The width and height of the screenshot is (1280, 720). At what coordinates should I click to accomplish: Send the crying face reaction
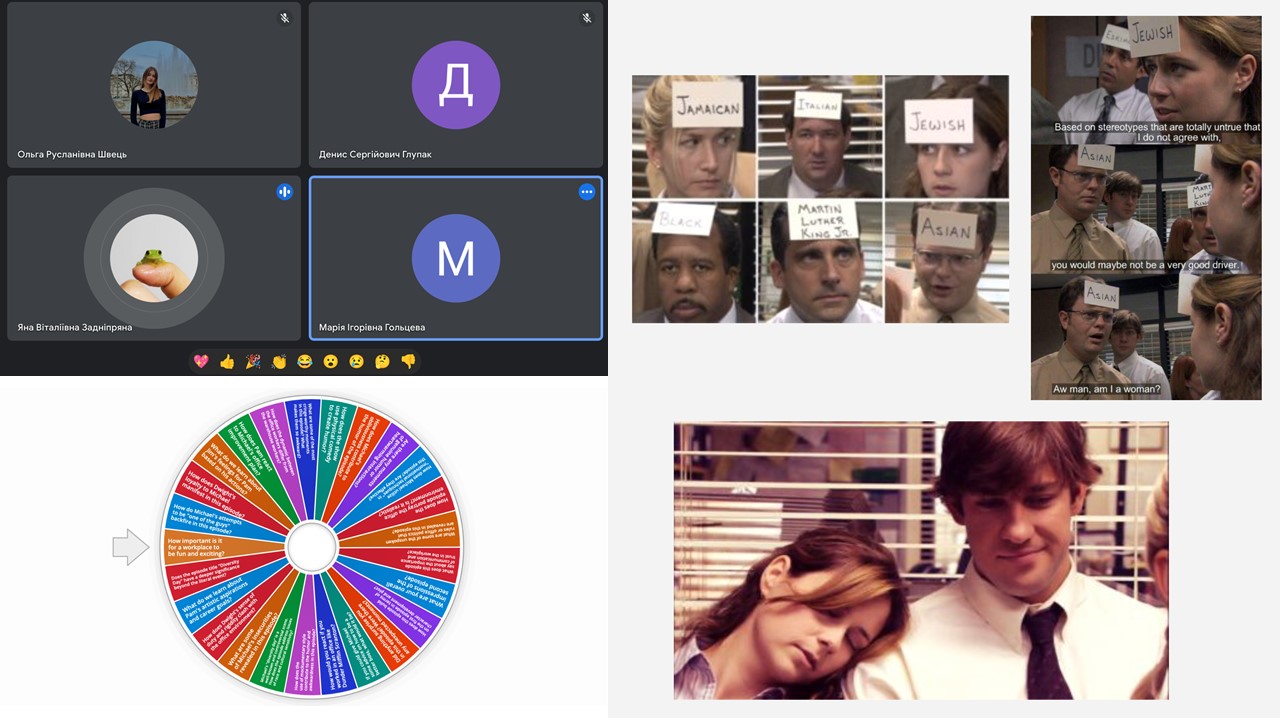356,362
